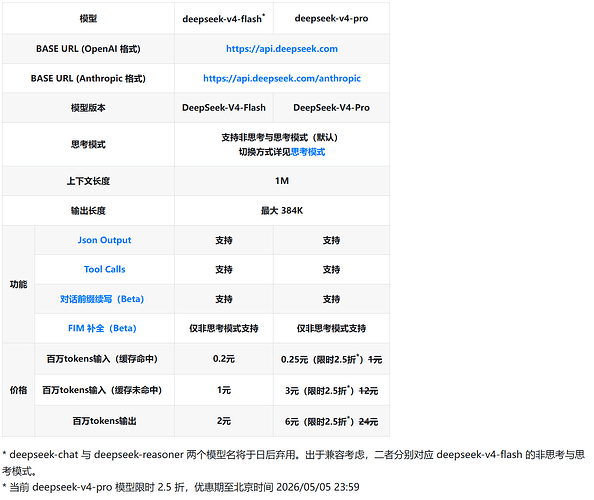
Task: Click the deepseek-v4-pro header cell
Action: (x=331, y=18)
